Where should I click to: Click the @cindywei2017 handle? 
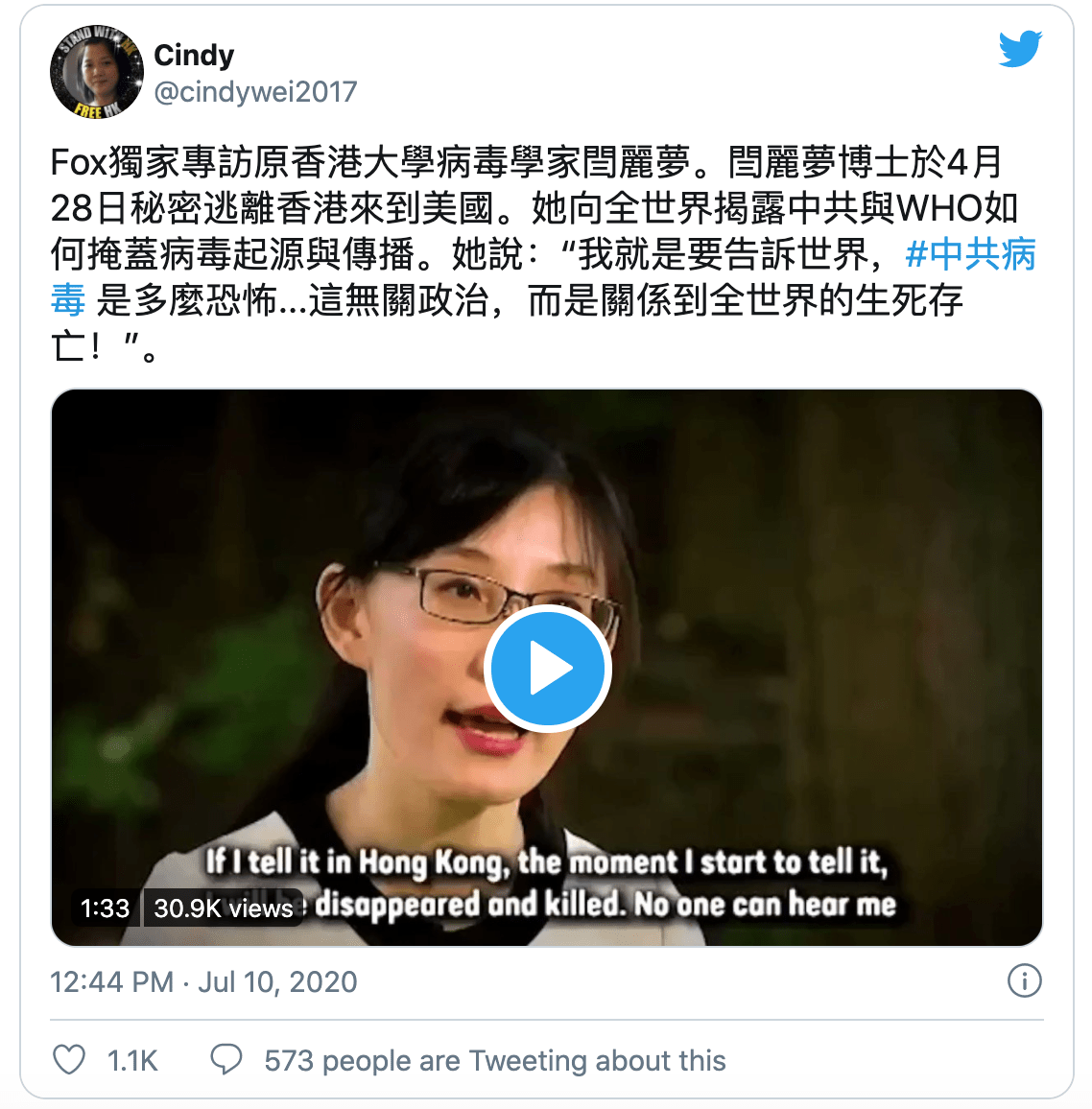[255, 92]
